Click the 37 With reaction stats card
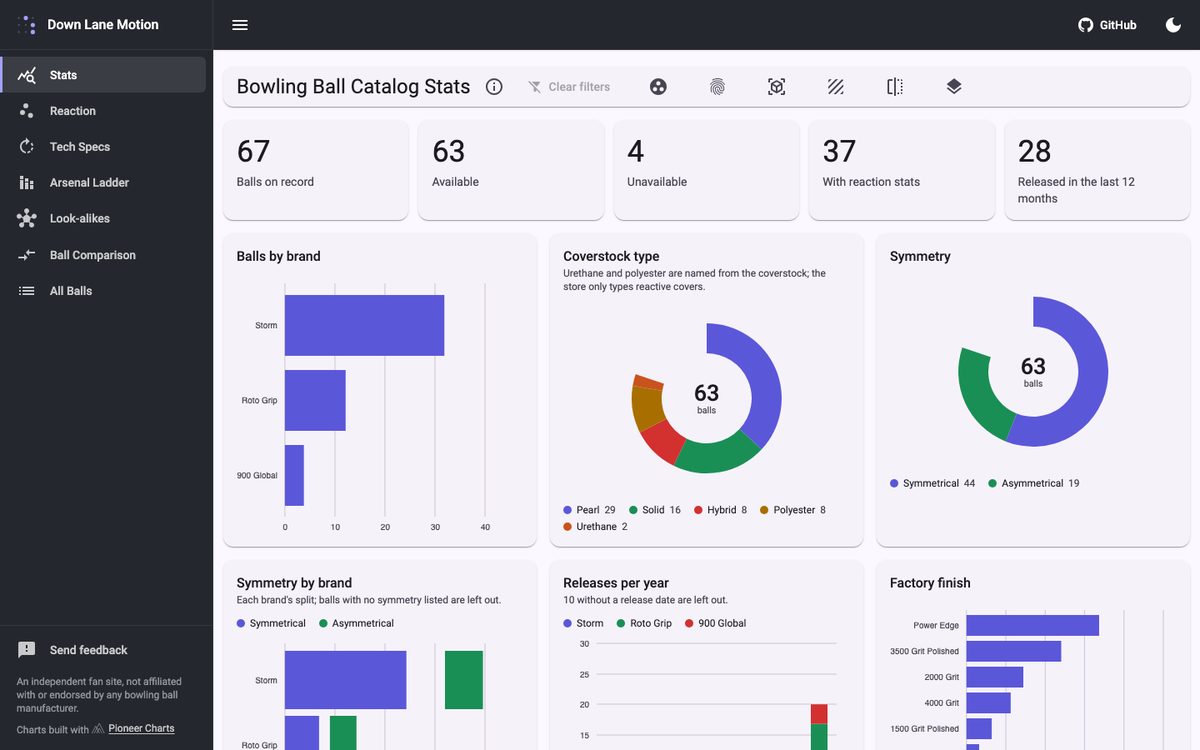 coord(902,170)
